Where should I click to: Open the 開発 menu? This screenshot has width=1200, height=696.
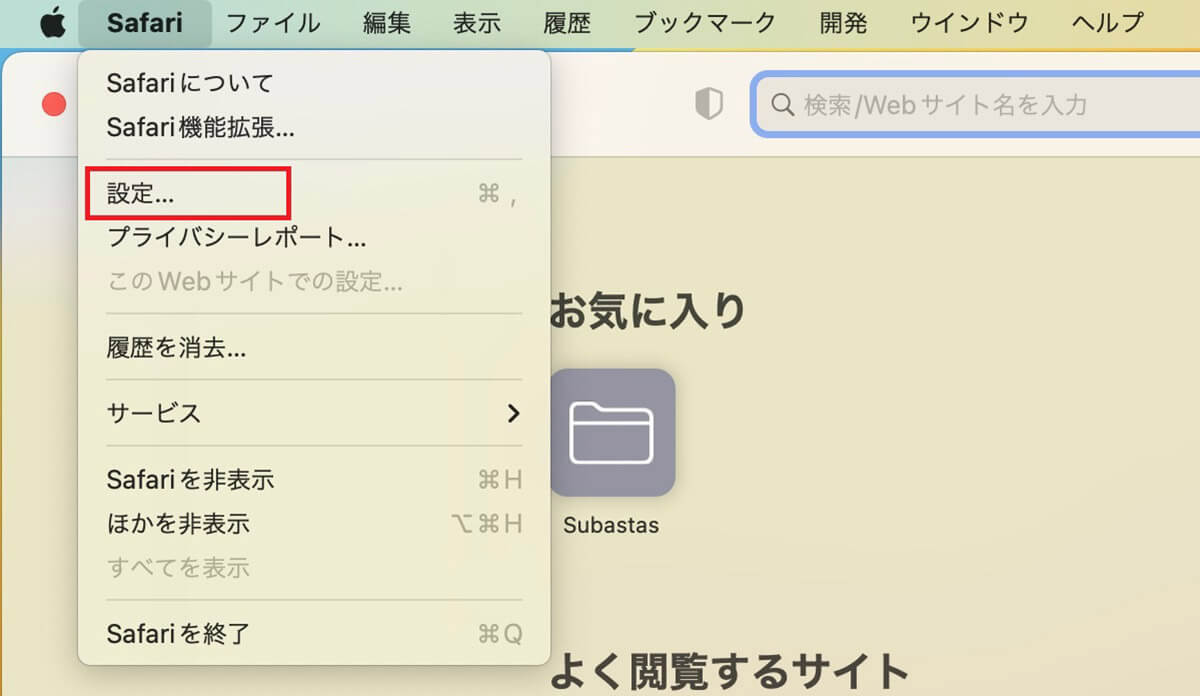click(843, 23)
